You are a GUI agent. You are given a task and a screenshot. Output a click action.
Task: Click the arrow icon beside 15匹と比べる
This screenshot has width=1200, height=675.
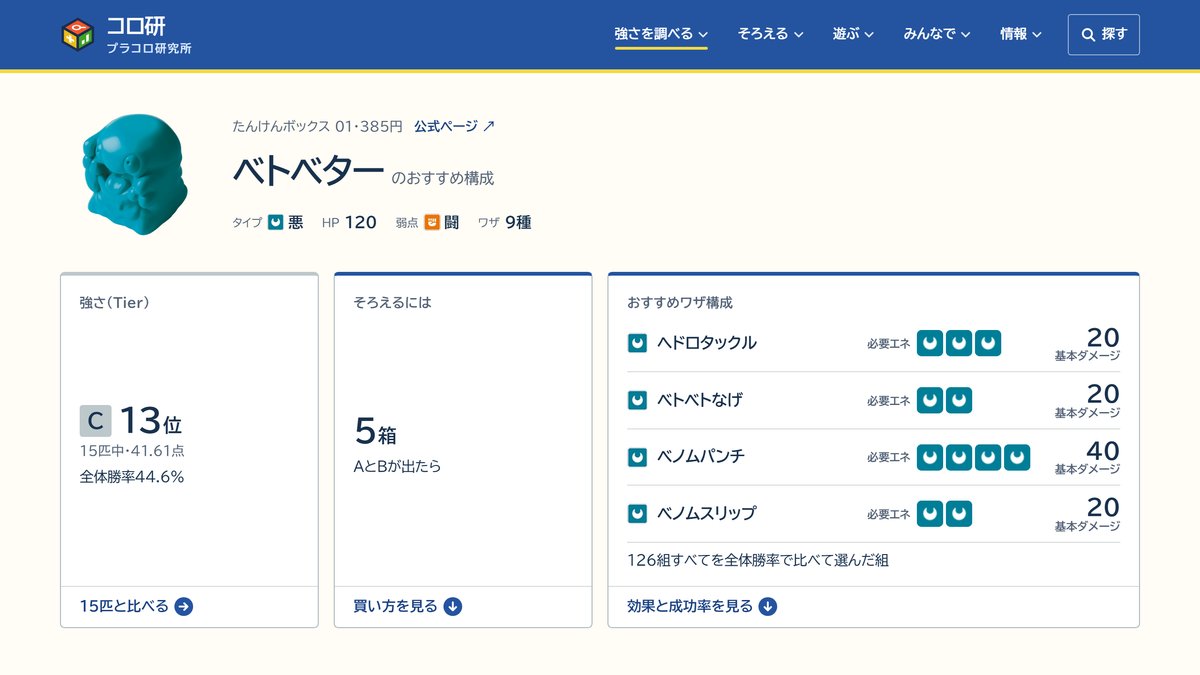(x=184, y=606)
